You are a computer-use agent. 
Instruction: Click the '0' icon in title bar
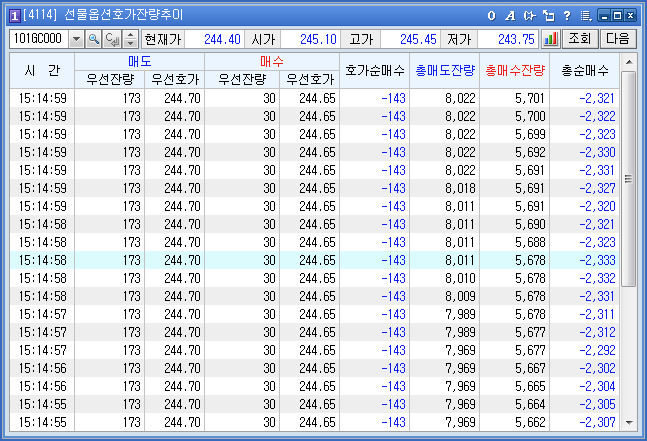coord(491,16)
